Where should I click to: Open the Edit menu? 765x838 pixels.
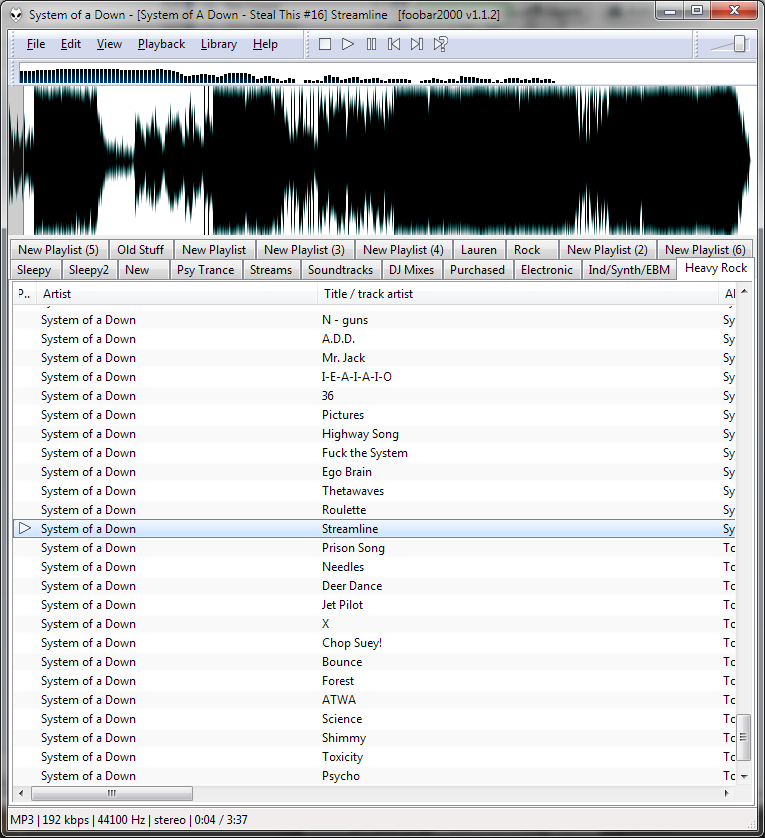pyautogui.click(x=71, y=44)
